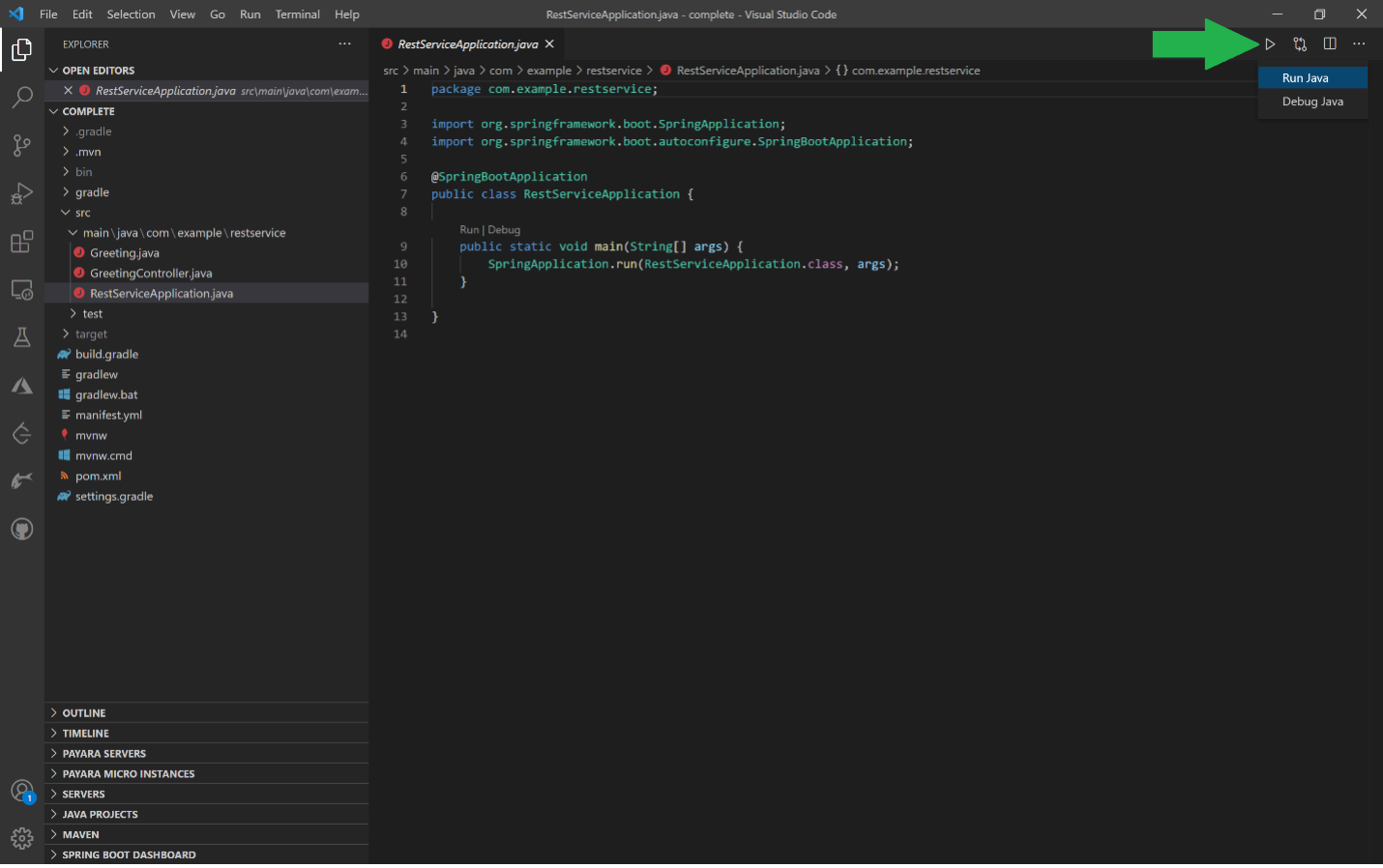Open the Accounts menu with notification badge
This screenshot has width=1383, height=868.
[x=21, y=791]
